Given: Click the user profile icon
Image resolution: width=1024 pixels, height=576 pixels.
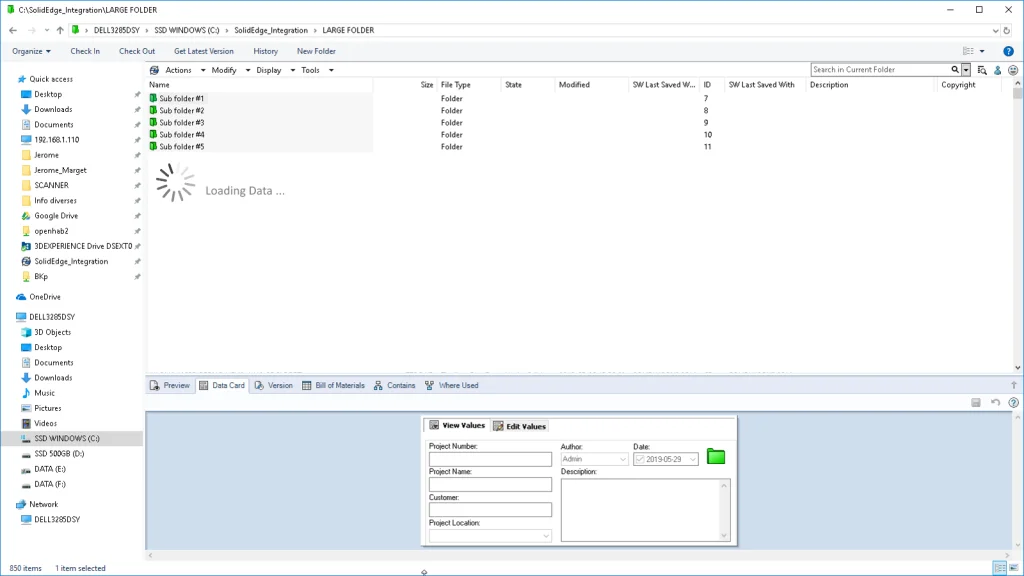Looking at the screenshot, I should tap(998, 70).
